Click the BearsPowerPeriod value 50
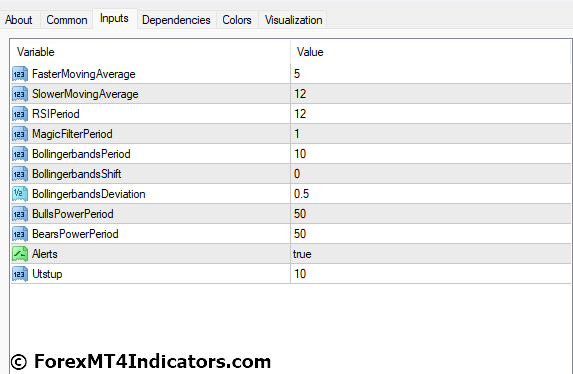The image size is (573, 374). (x=430, y=234)
